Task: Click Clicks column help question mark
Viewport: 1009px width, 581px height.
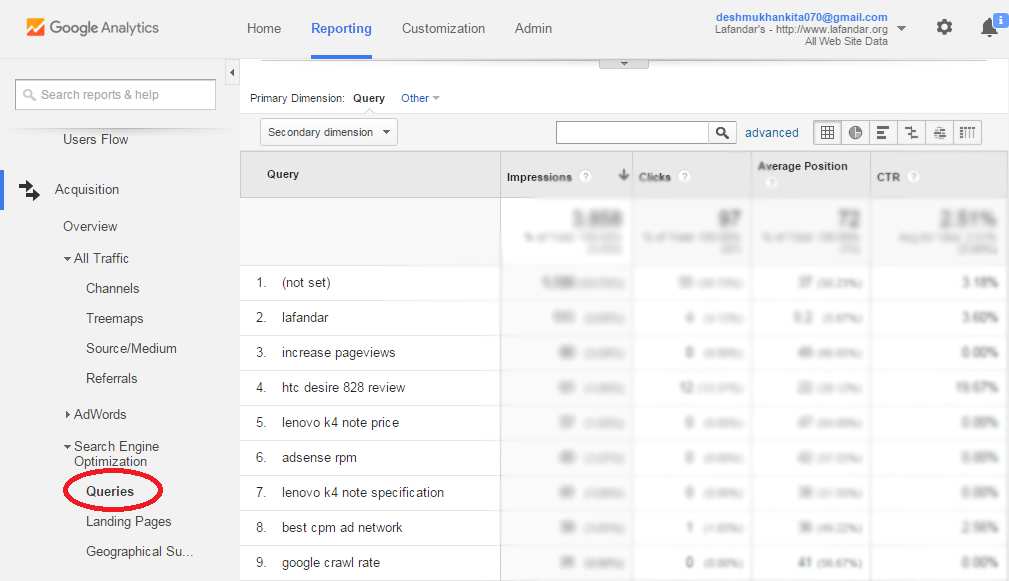Action: tap(684, 176)
